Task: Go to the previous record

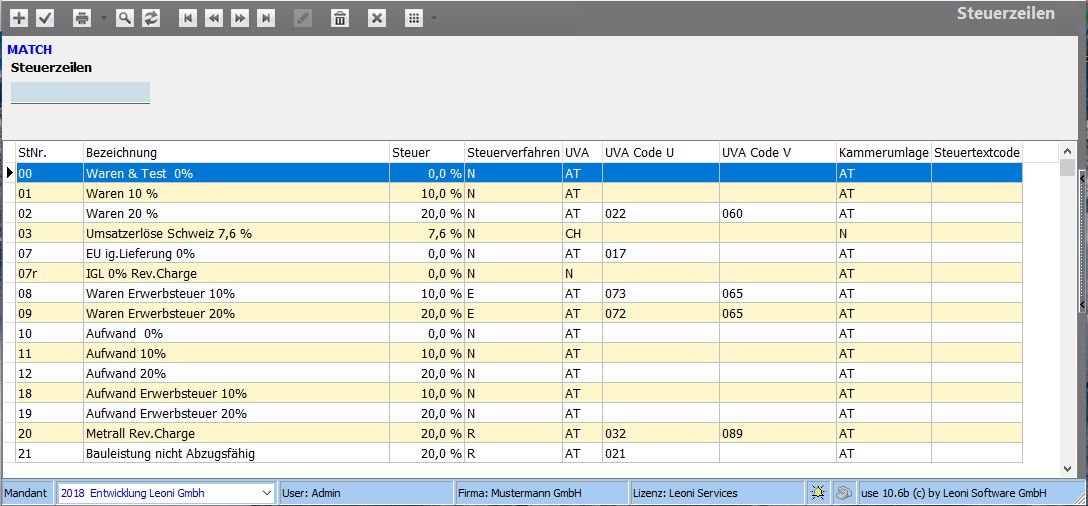Action: point(214,19)
